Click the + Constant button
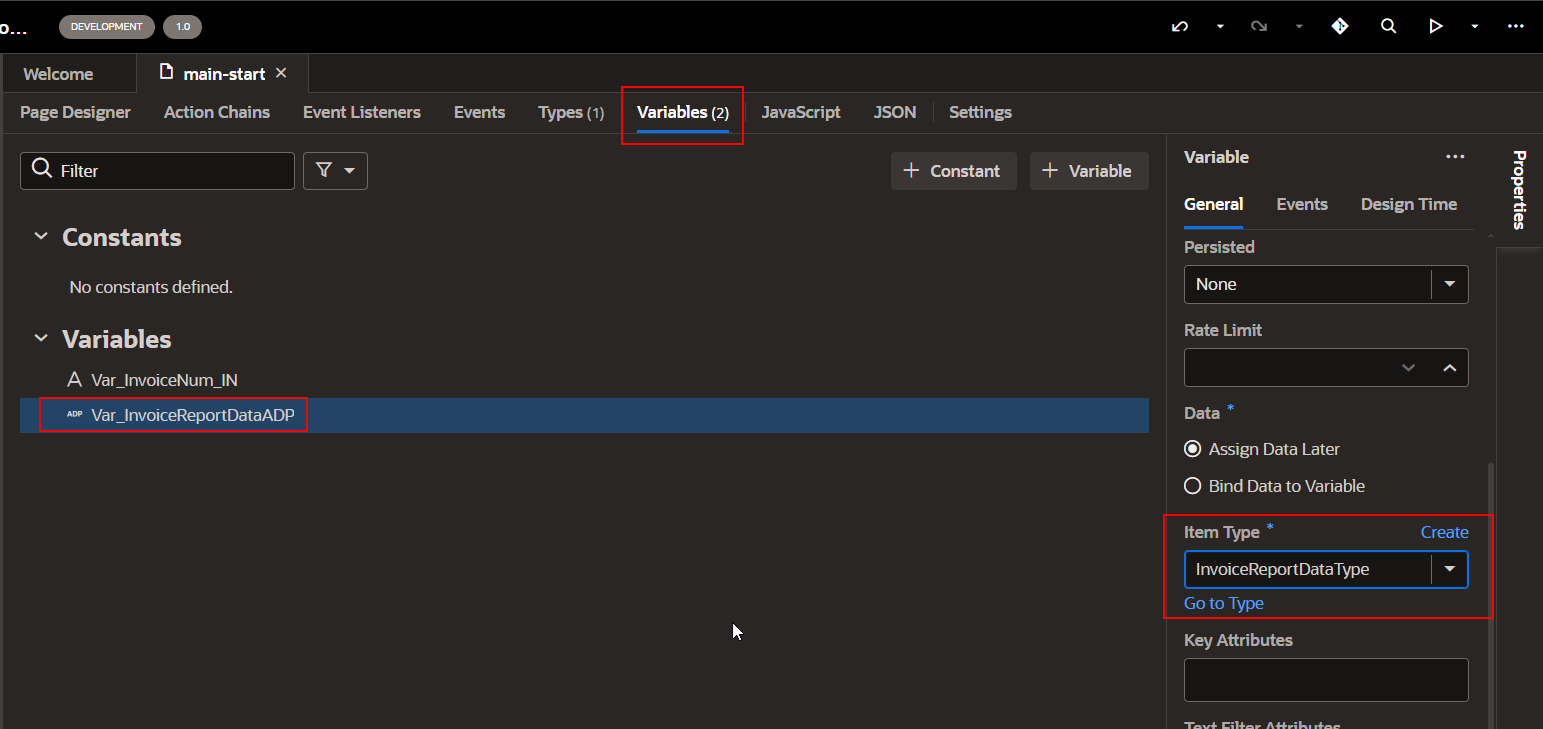1543x729 pixels. [x=954, y=171]
